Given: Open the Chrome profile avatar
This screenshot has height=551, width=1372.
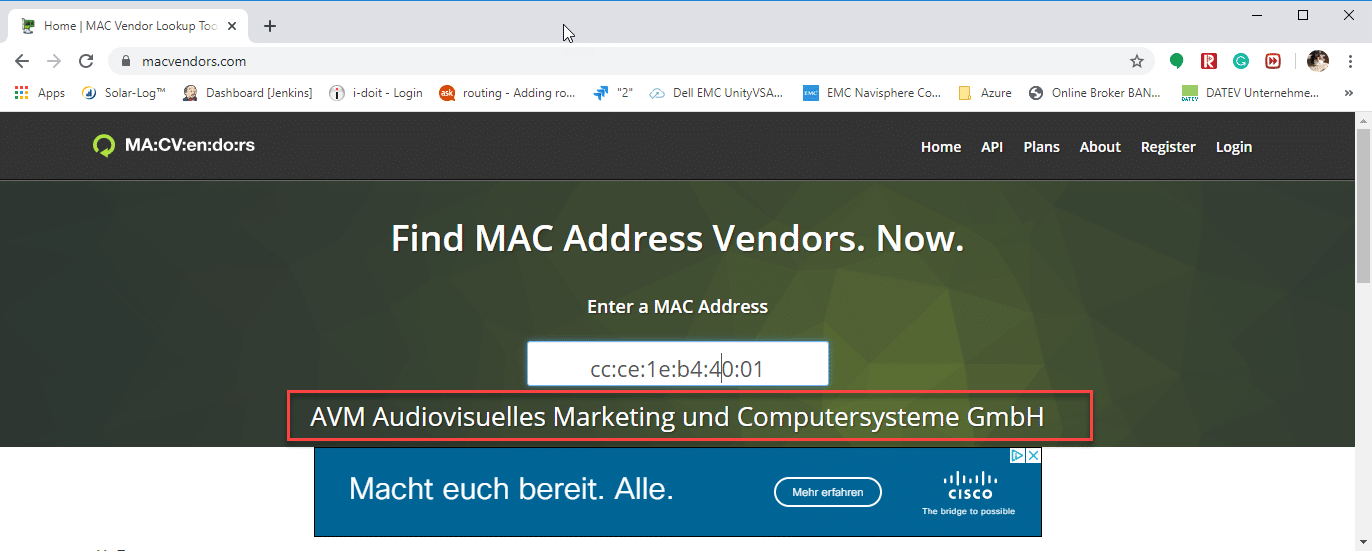Looking at the screenshot, I should [x=1318, y=61].
